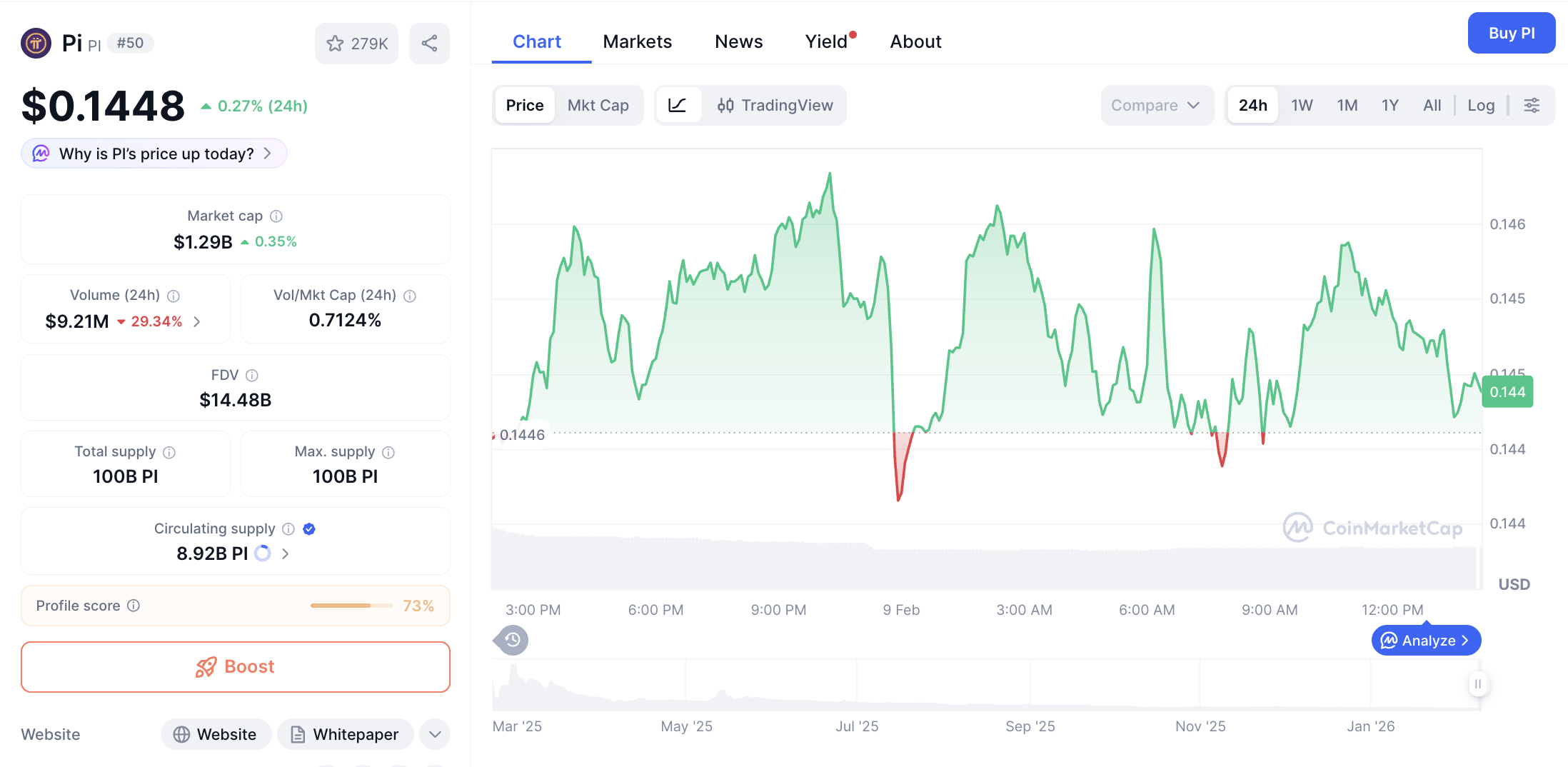Screen dimensions: 1568x767
Task: Expand the Volume 24h details arrow
Action: [x=198, y=321]
